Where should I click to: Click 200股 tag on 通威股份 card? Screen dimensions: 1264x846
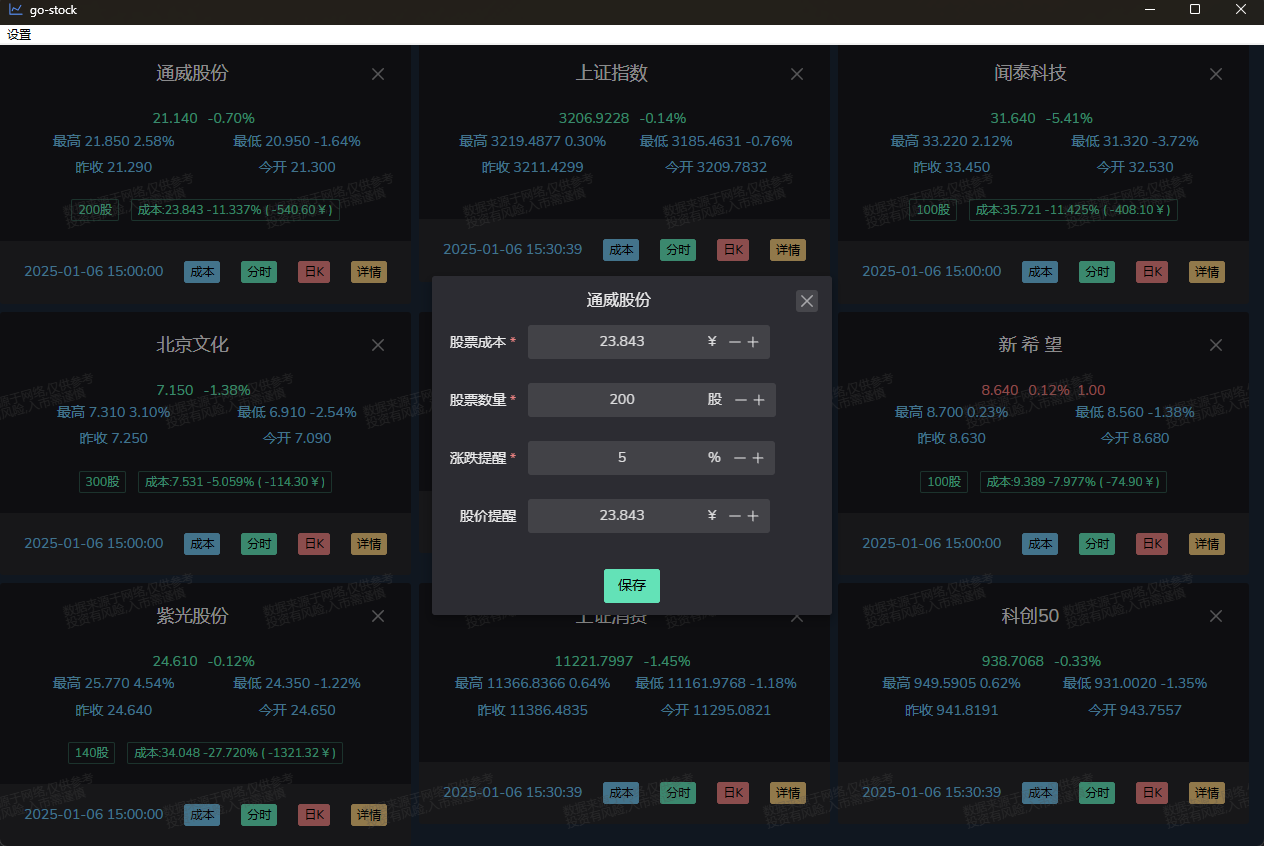(96, 211)
